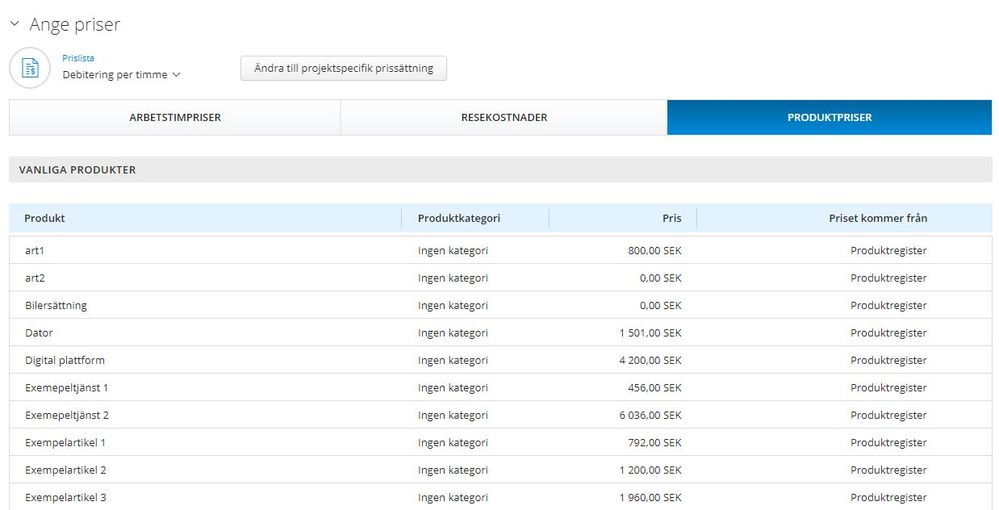Sort by the Produkt column header
Screen dimensions: 999x510
tap(45, 218)
